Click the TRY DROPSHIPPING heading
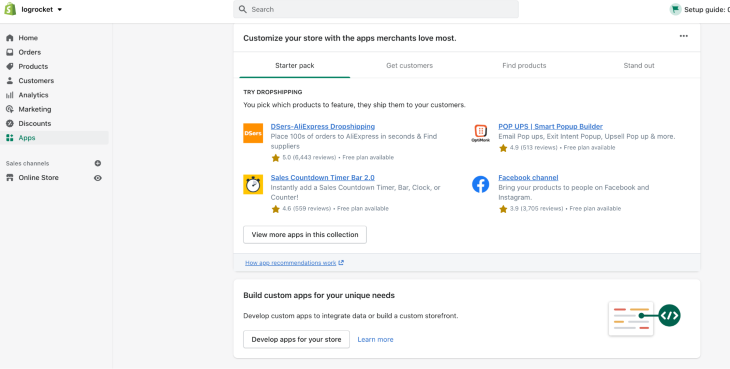Image resolution: width=730 pixels, height=369 pixels. pyautogui.click(x=273, y=92)
